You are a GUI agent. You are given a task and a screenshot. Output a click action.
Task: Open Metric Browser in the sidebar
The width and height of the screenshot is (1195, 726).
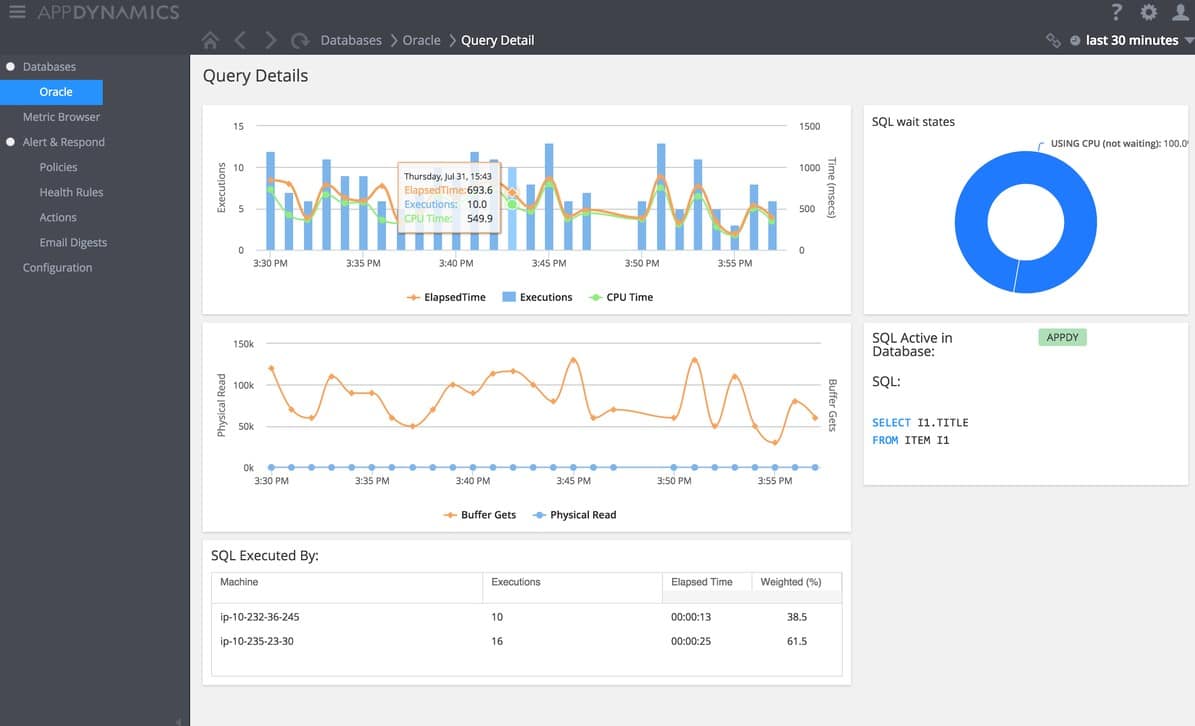(x=61, y=117)
